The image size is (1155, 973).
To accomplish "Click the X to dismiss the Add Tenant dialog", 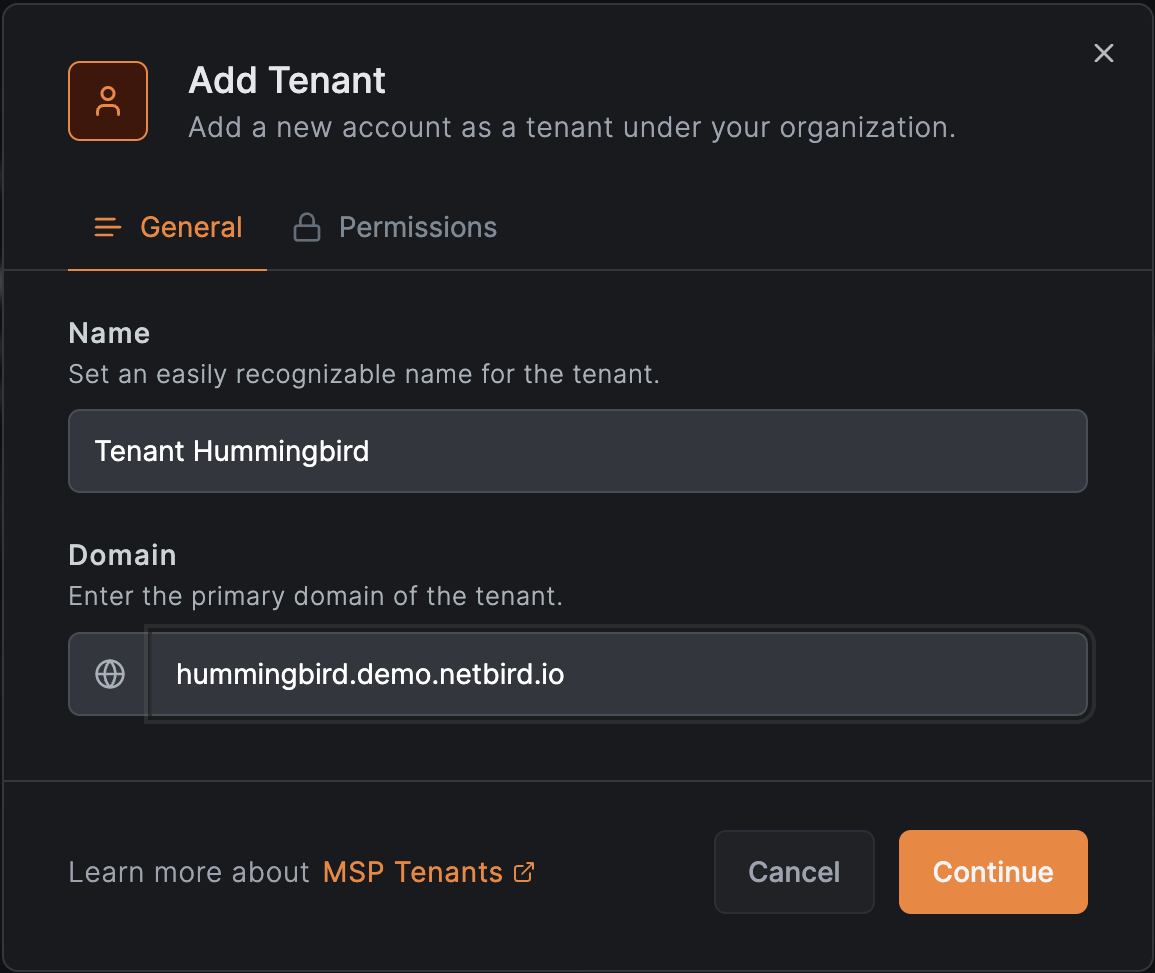I will [x=1103, y=53].
